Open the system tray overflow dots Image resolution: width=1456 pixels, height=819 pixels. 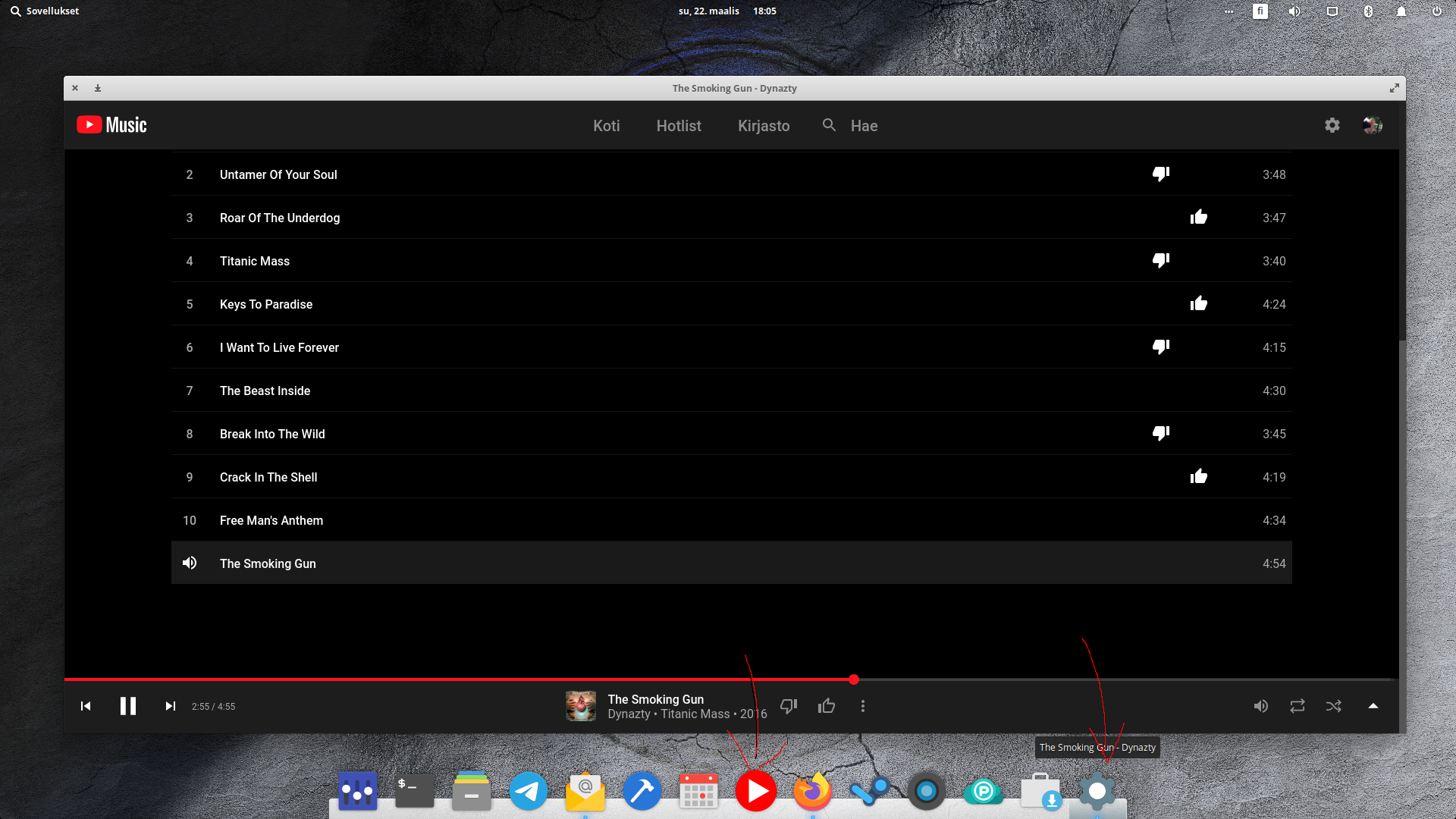(1230, 11)
